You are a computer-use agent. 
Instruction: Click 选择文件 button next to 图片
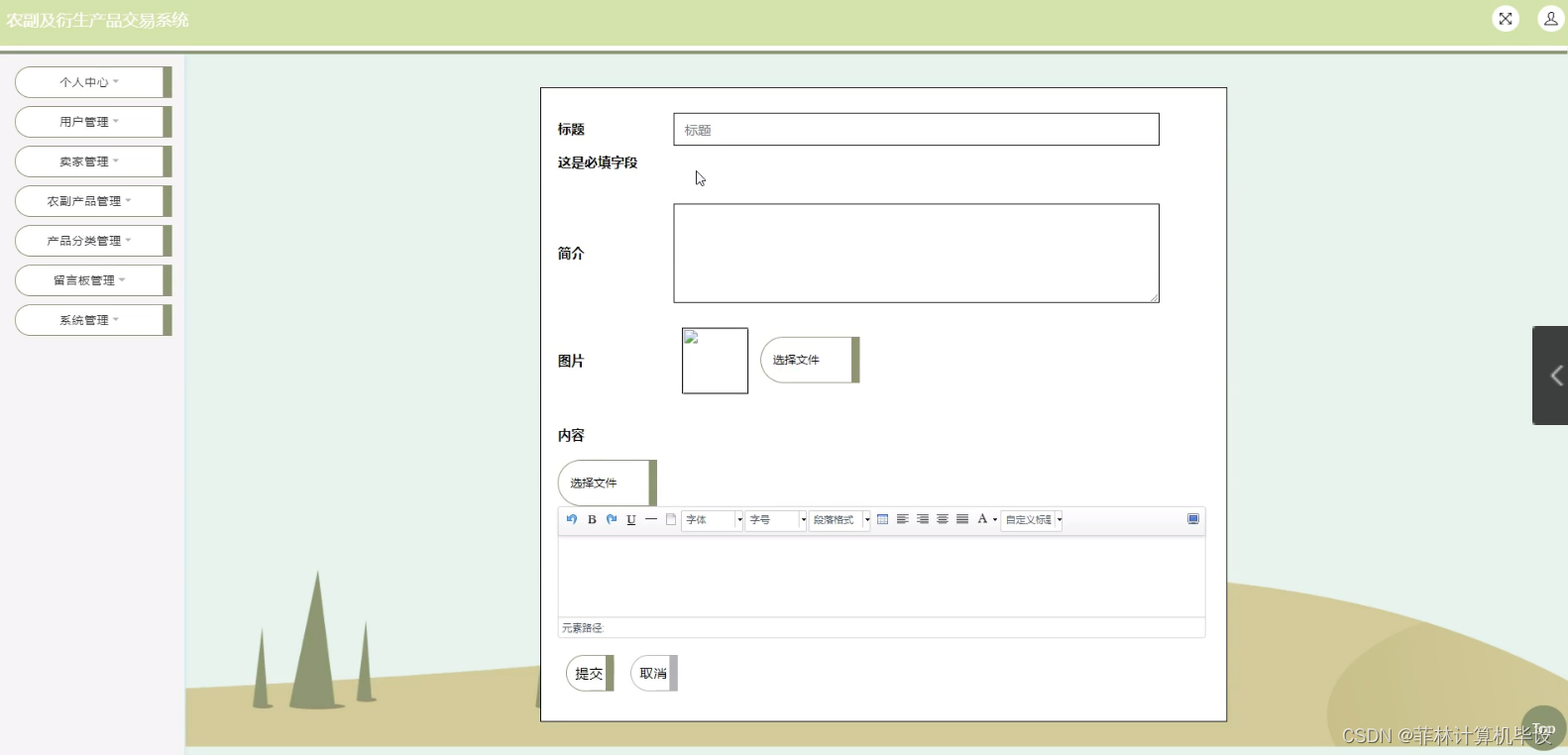(810, 360)
